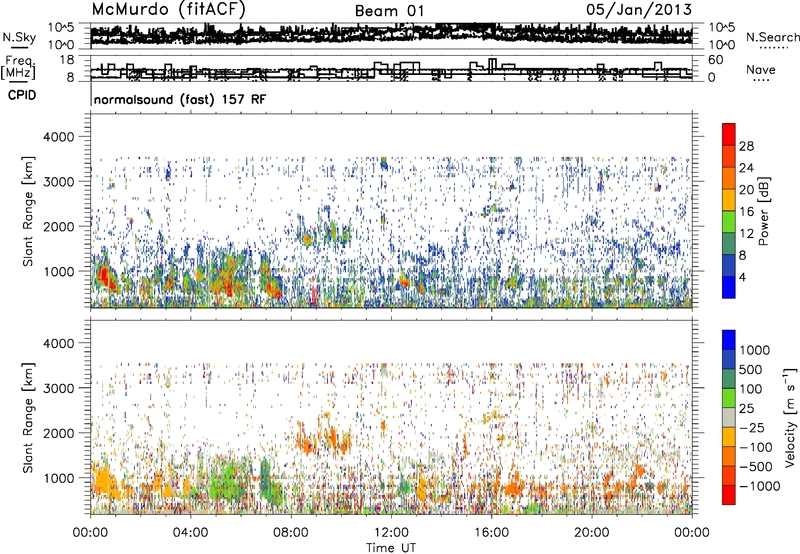Screen dimensions: 800x554
Task: Select the 2000 tick of the velocity panel
Action: pyautogui.click(x=61, y=433)
